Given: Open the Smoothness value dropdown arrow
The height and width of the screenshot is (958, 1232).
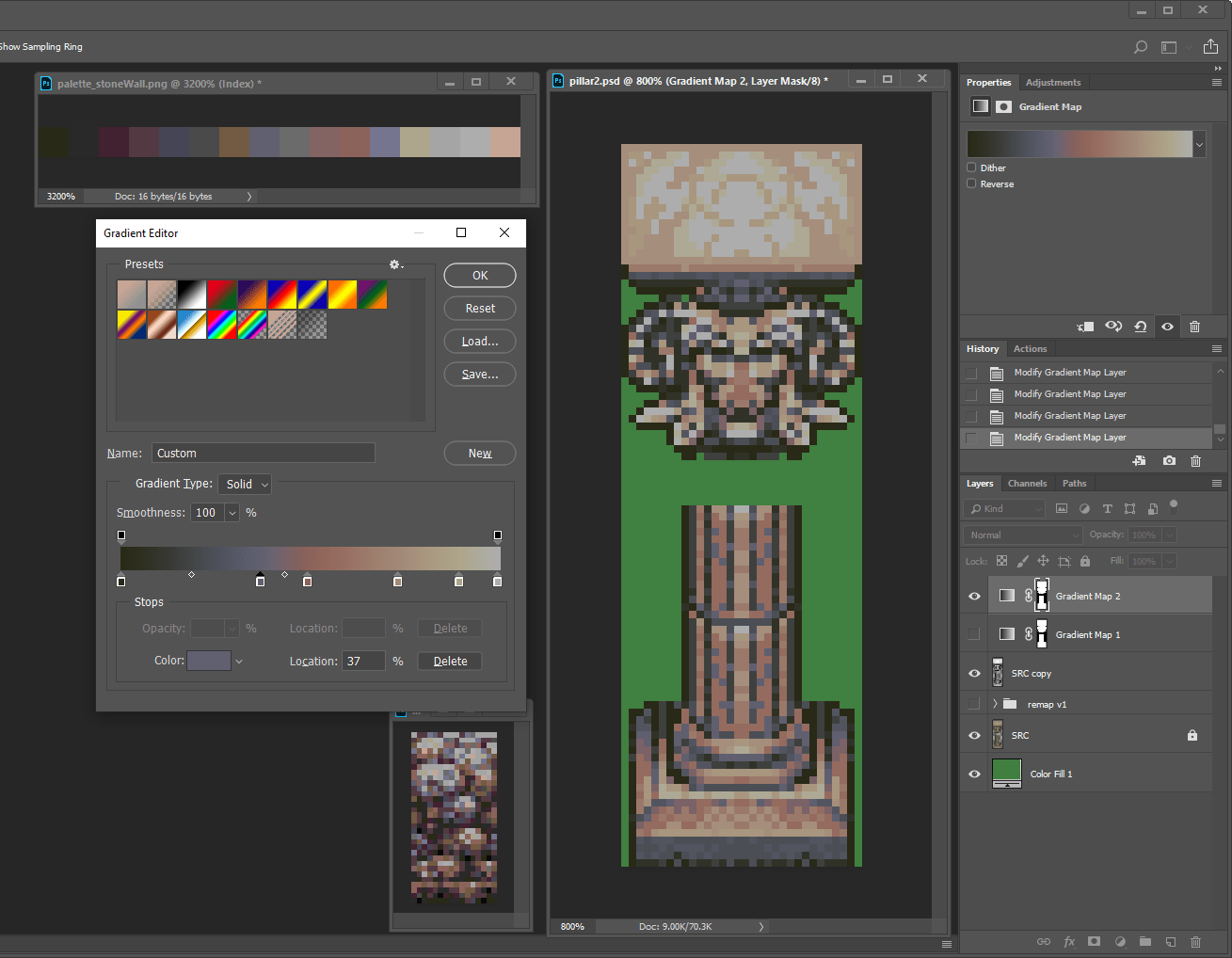Looking at the screenshot, I should point(232,513).
